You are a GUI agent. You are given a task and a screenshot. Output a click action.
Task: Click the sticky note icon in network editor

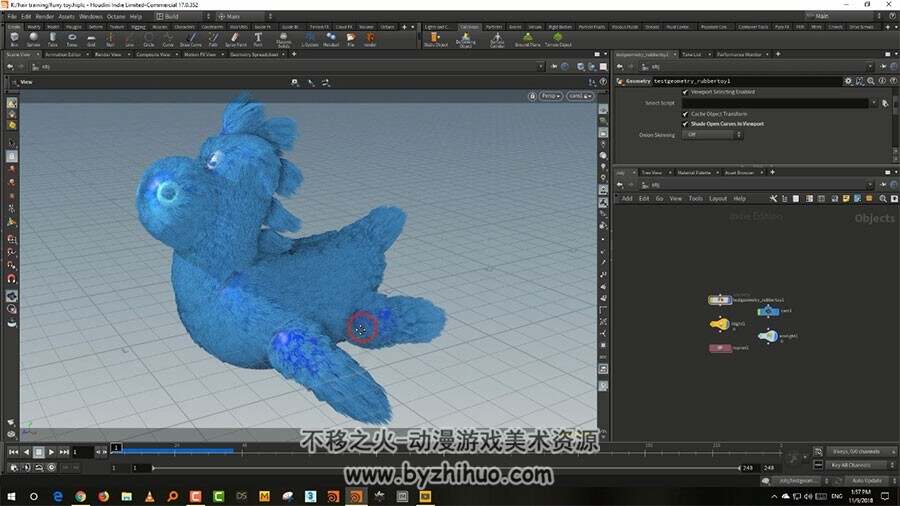coord(845,198)
